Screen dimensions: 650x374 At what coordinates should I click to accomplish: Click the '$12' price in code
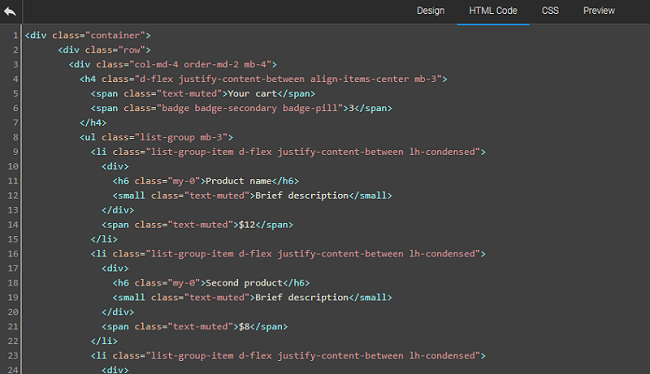247,225
